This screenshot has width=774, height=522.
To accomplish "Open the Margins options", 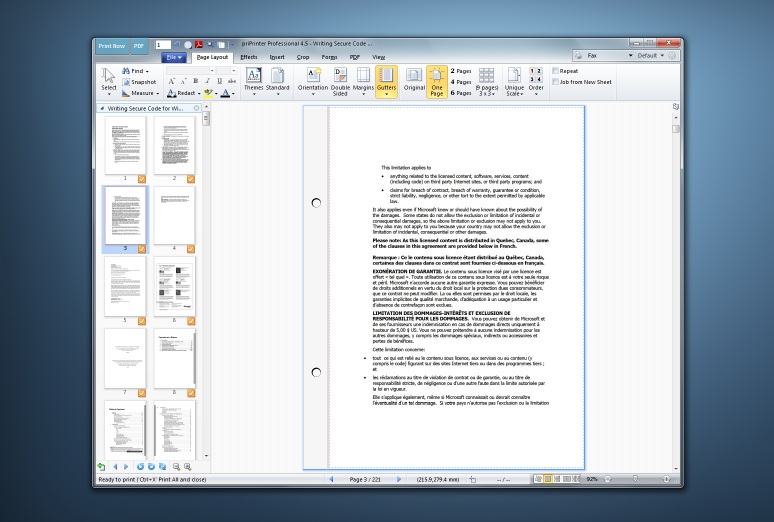I will tap(363, 81).
